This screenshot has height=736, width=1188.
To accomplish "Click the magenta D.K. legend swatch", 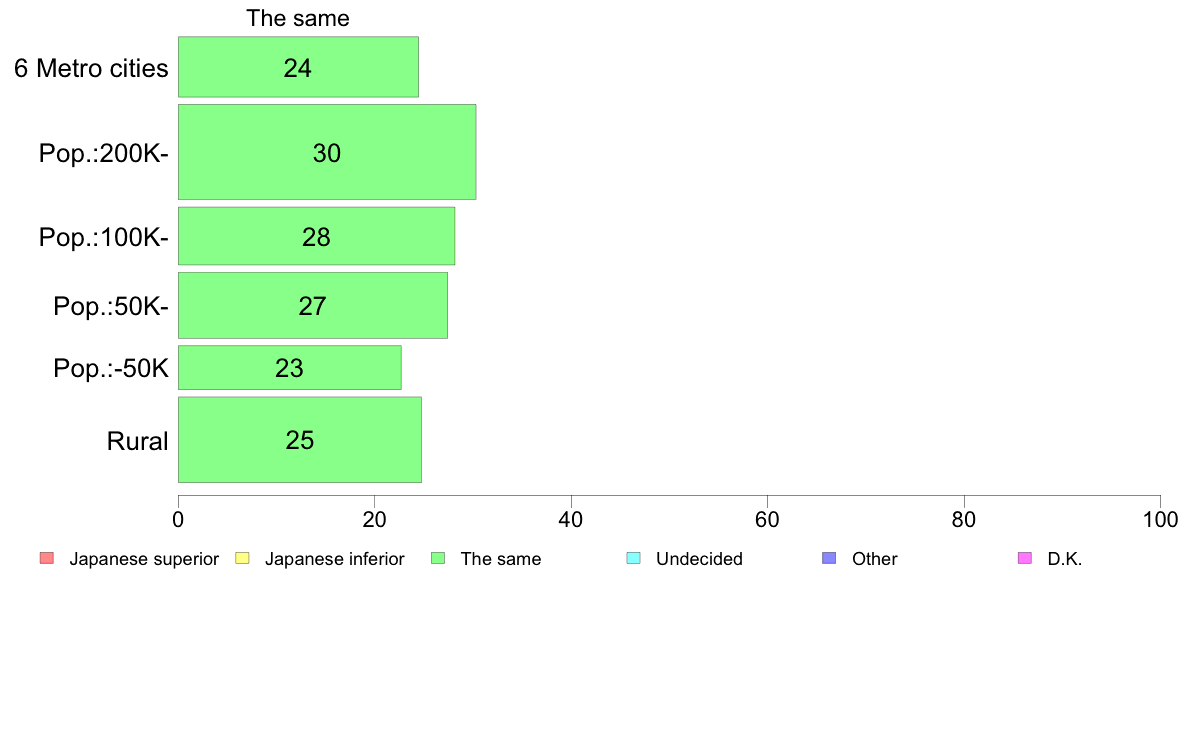I will [x=1024, y=559].
